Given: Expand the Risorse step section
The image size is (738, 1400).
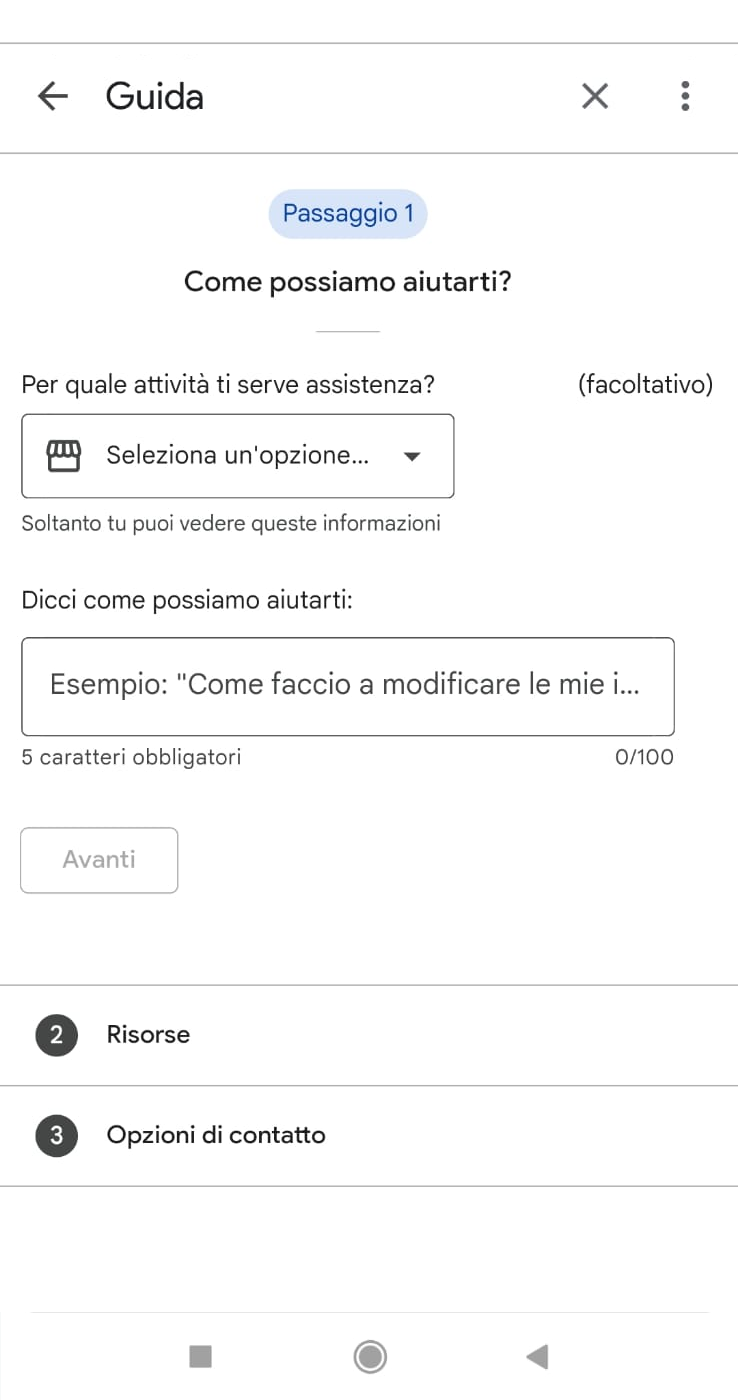Looking at the screenshot, I should pyautogui.click(x=148, y=1035).
